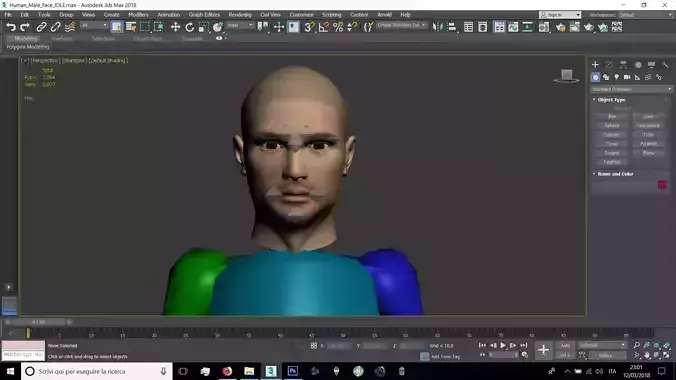The height and width of the screenshot is (380, 676).
Task: Toggle the Ribbon display icon
Action: (499, 27)
